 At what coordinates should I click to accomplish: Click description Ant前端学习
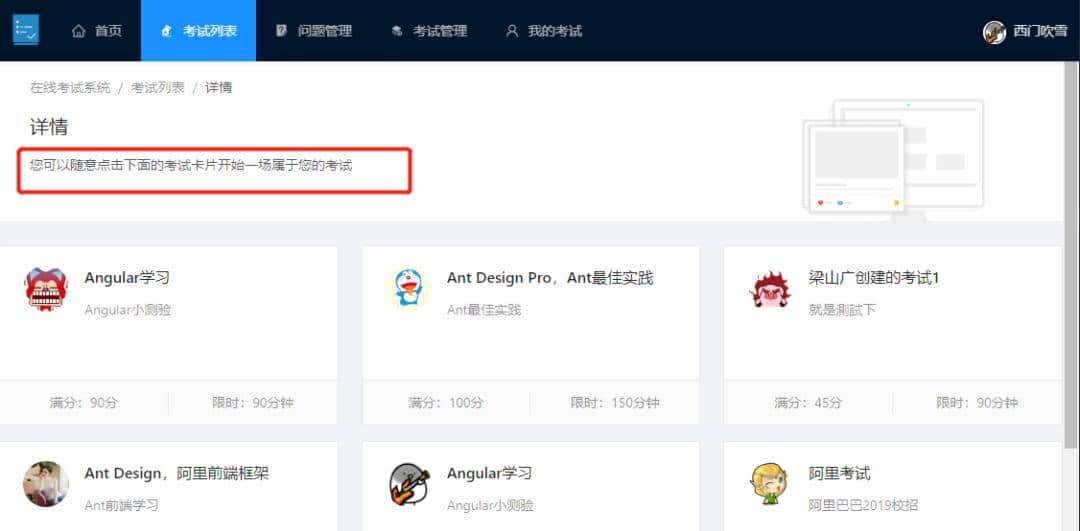point(121,506)
